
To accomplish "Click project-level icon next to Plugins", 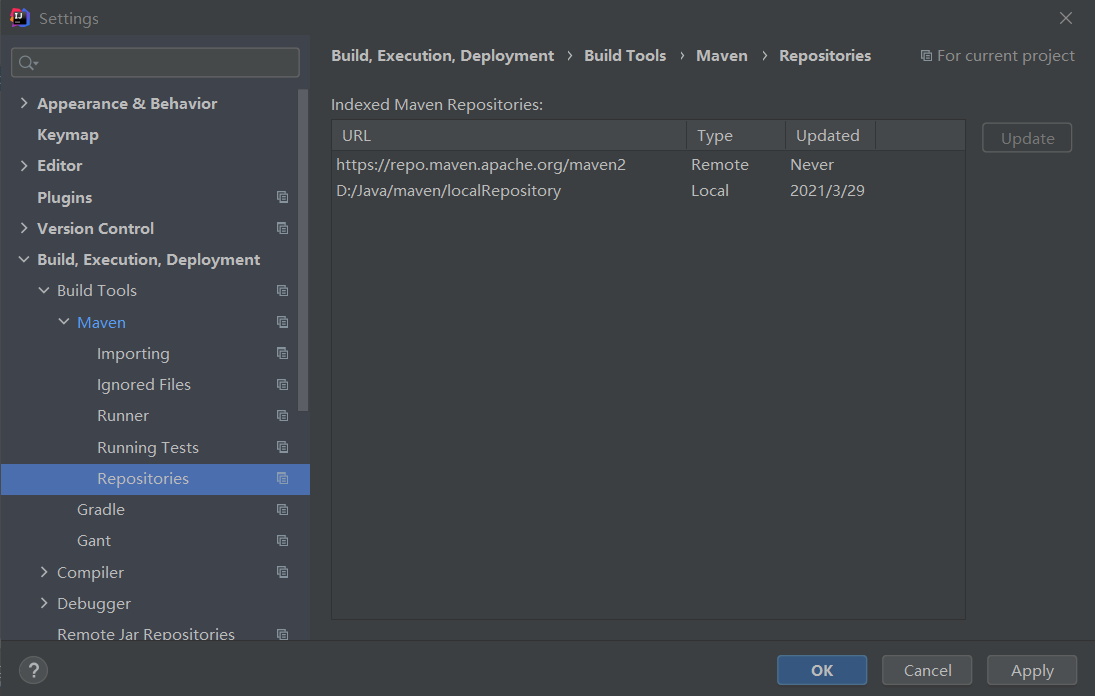I will pos(282,198).
